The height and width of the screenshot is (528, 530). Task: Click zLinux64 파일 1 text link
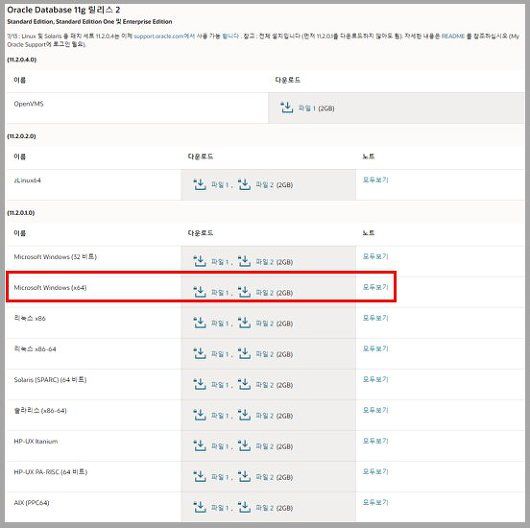point(220,185)
